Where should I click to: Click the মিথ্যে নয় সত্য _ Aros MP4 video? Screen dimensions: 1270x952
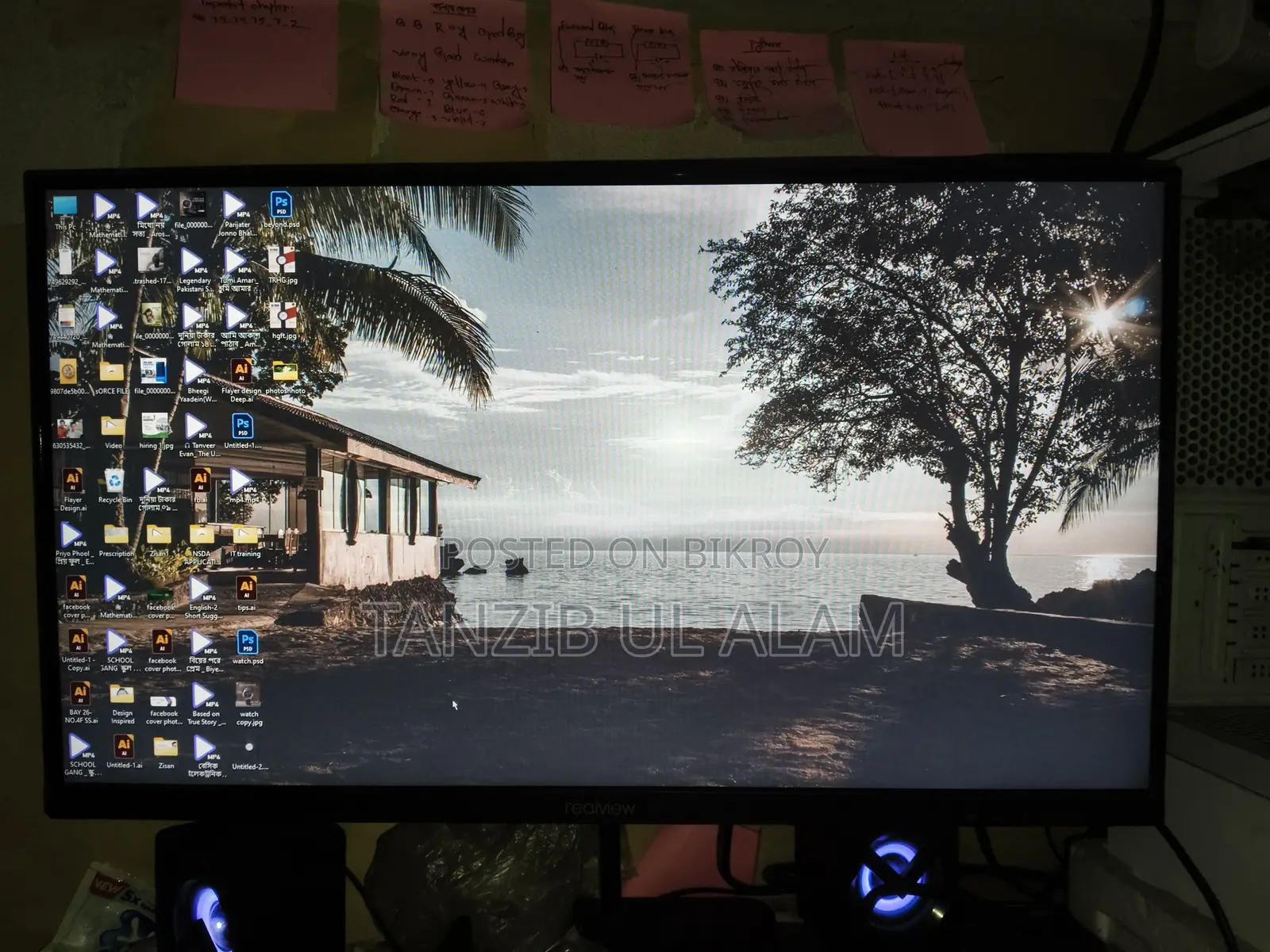tap(150, 214)
